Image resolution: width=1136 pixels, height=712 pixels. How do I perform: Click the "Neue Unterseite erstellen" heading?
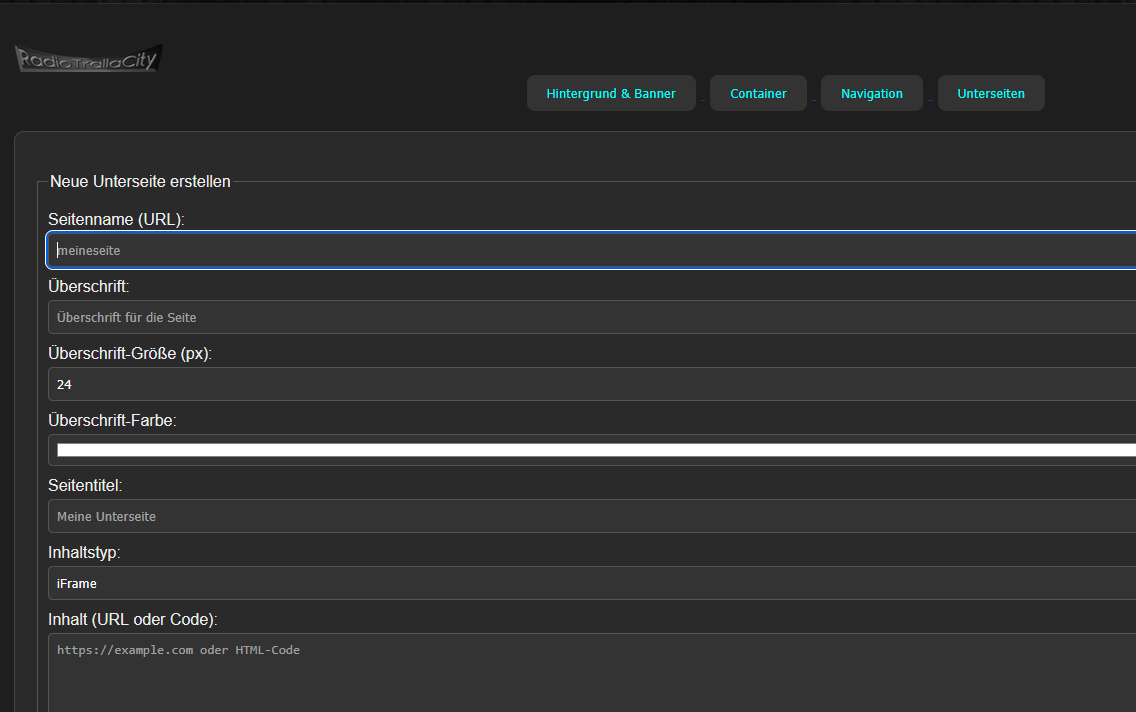click(x=140, y=182)
